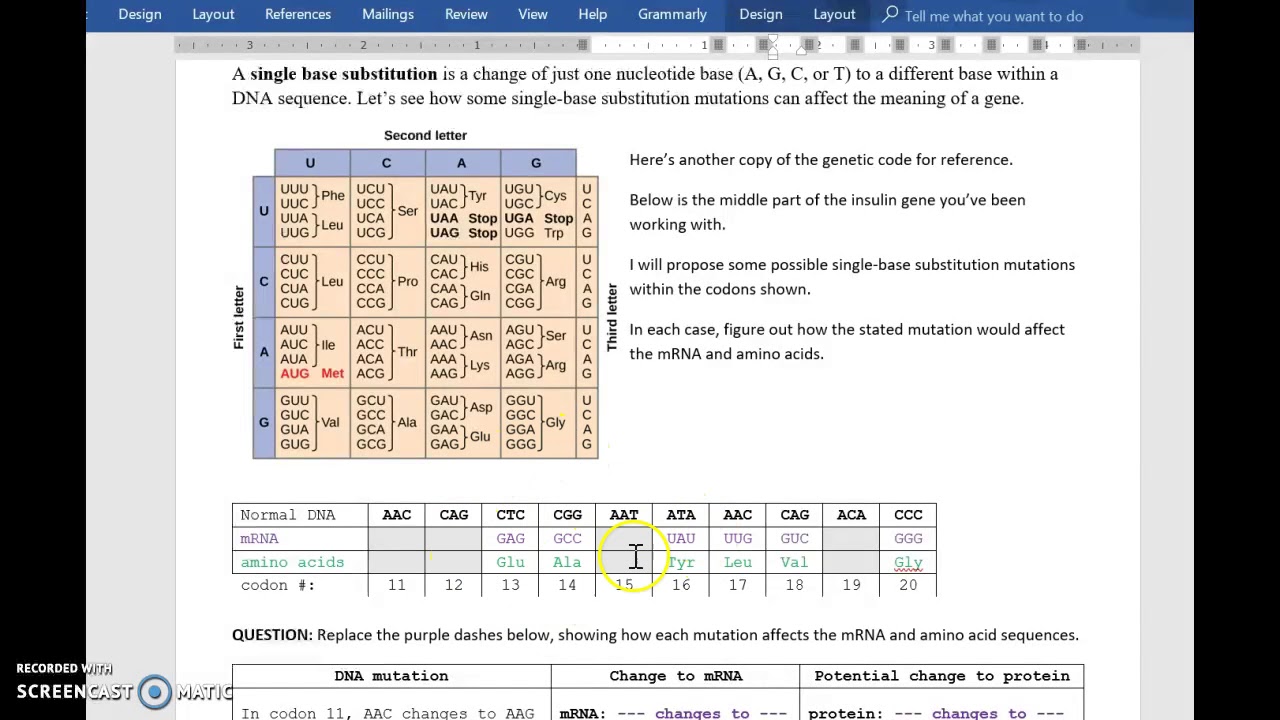This screenshot has width=1280, height=720.
Task: Click bold text 'single base substitution'
Action: pos(343,74)
